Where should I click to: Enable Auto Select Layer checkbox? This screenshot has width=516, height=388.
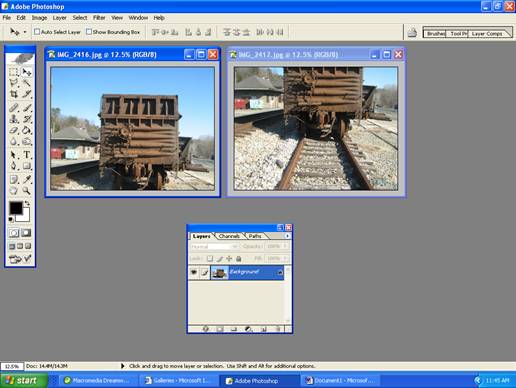37,32
